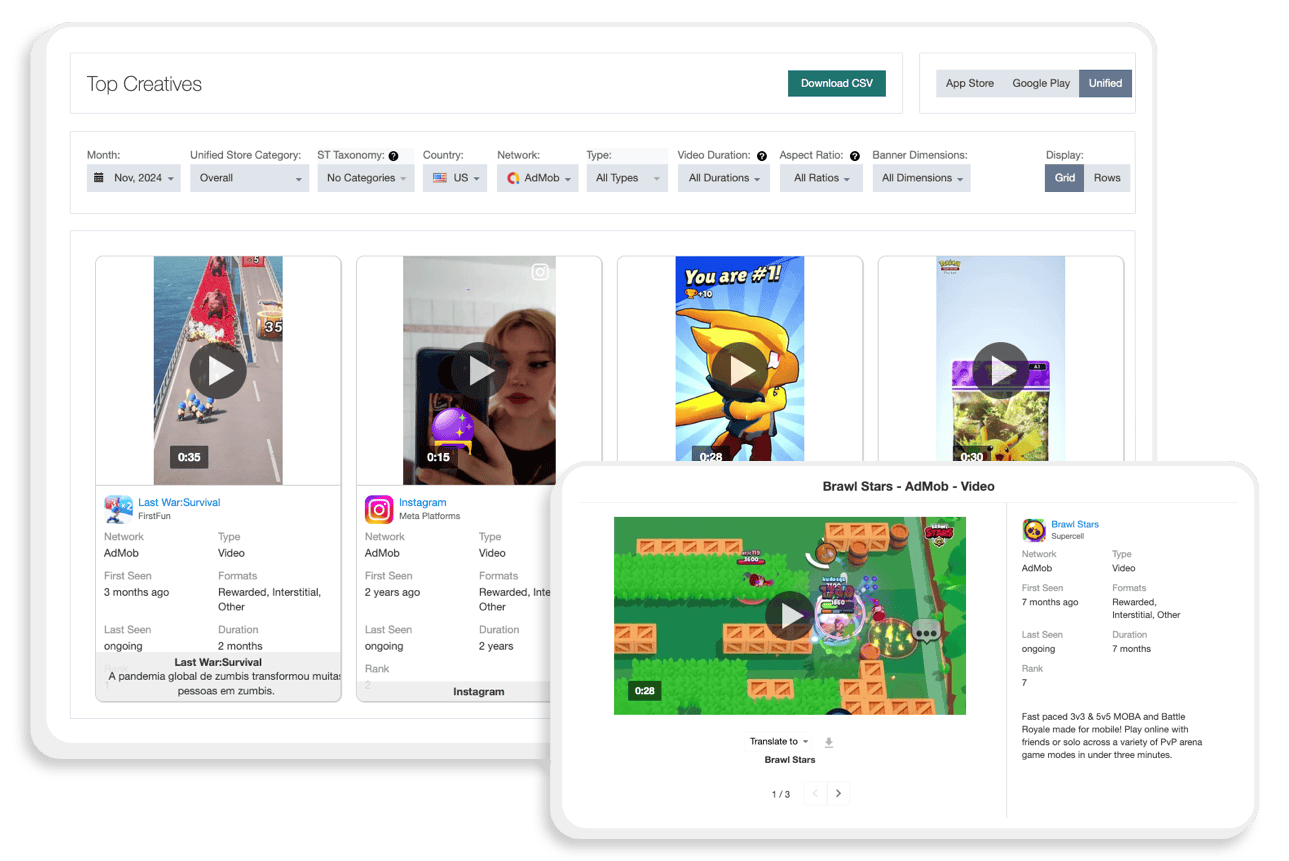Screen dimensions: 1289x861
Task: Set display mode to Grid
Action: [1065, 178]
